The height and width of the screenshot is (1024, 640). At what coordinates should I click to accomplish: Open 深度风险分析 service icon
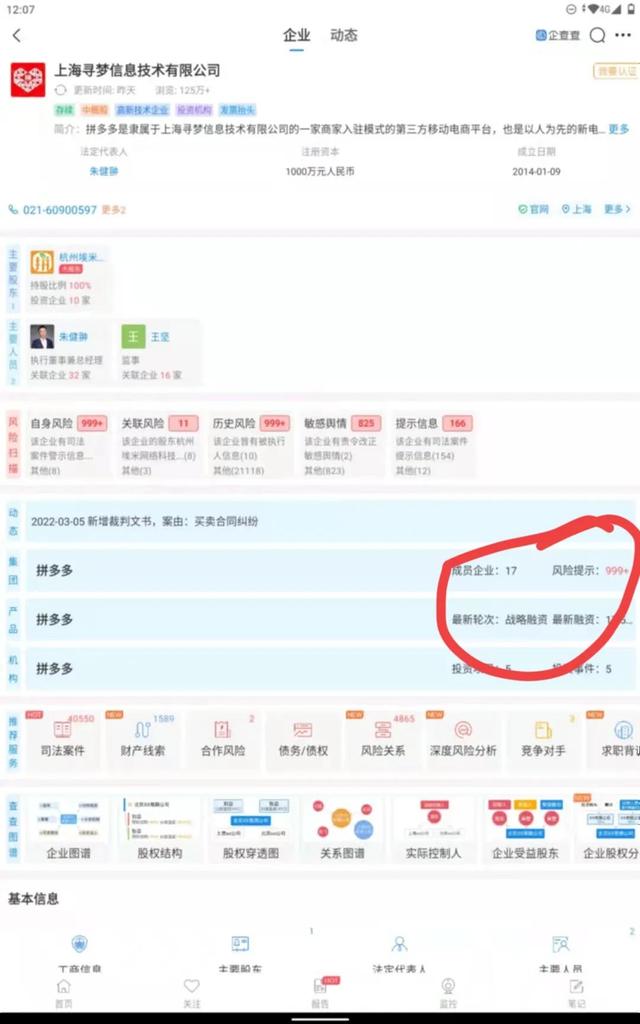463,739
